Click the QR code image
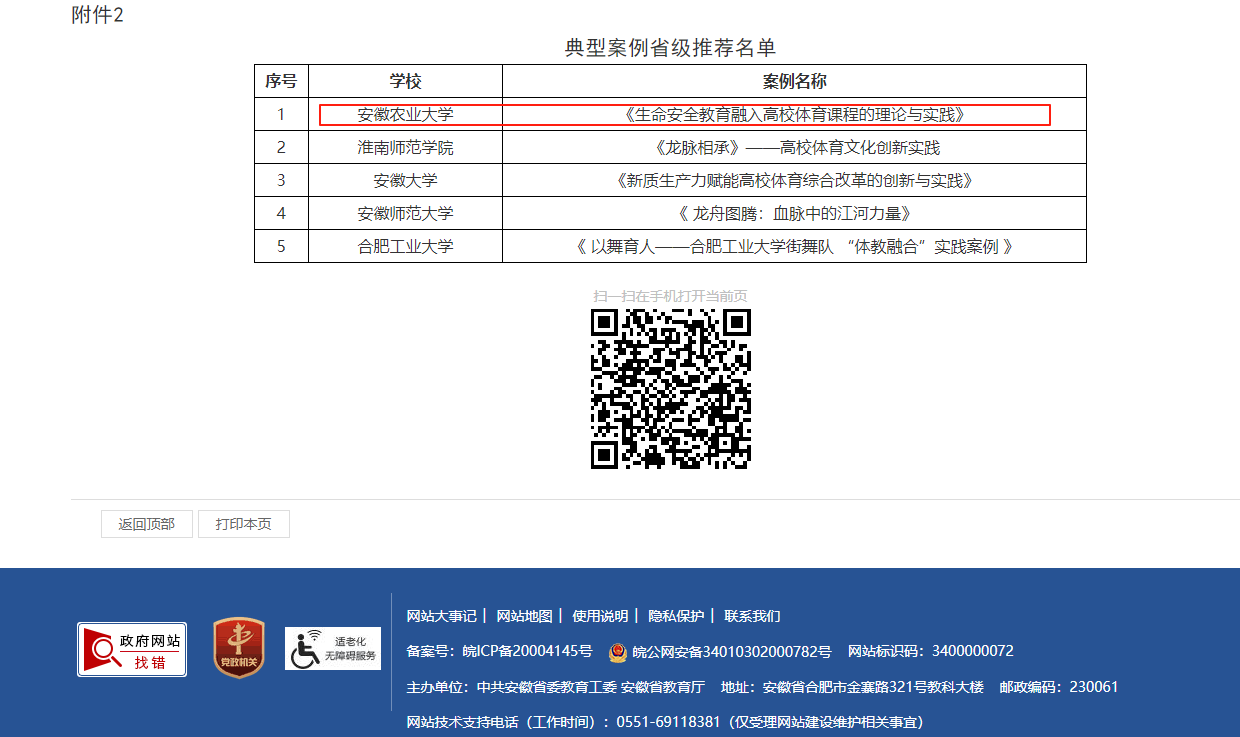Viewport: 1240px width, 737px height. tap(670, 388)
